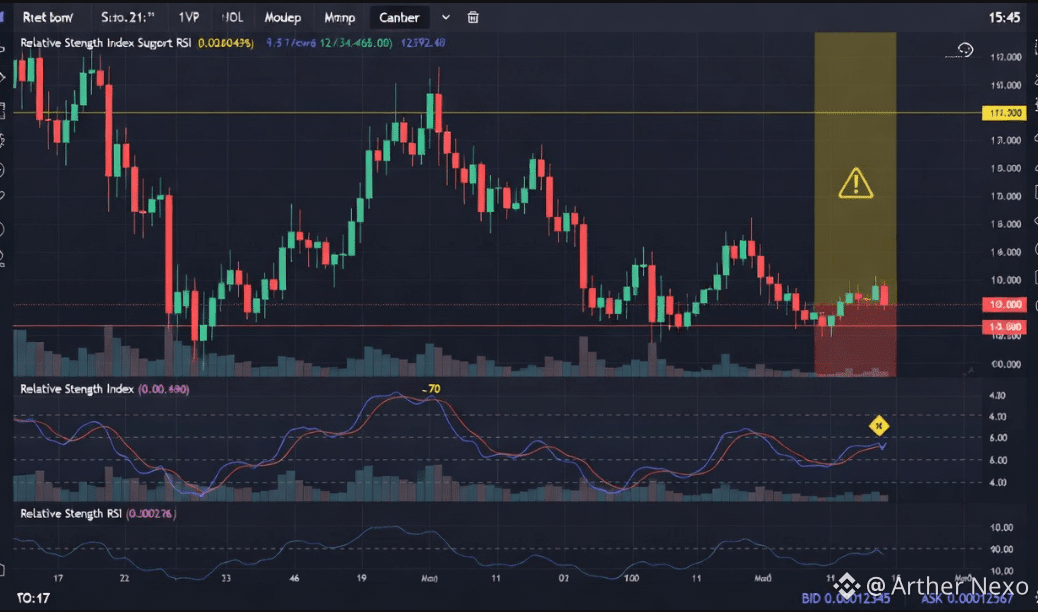Screen dimensions: 1038x612
Task: Click the yellow 0.0280439 indicator value
Action: click(x=226, y=43)
